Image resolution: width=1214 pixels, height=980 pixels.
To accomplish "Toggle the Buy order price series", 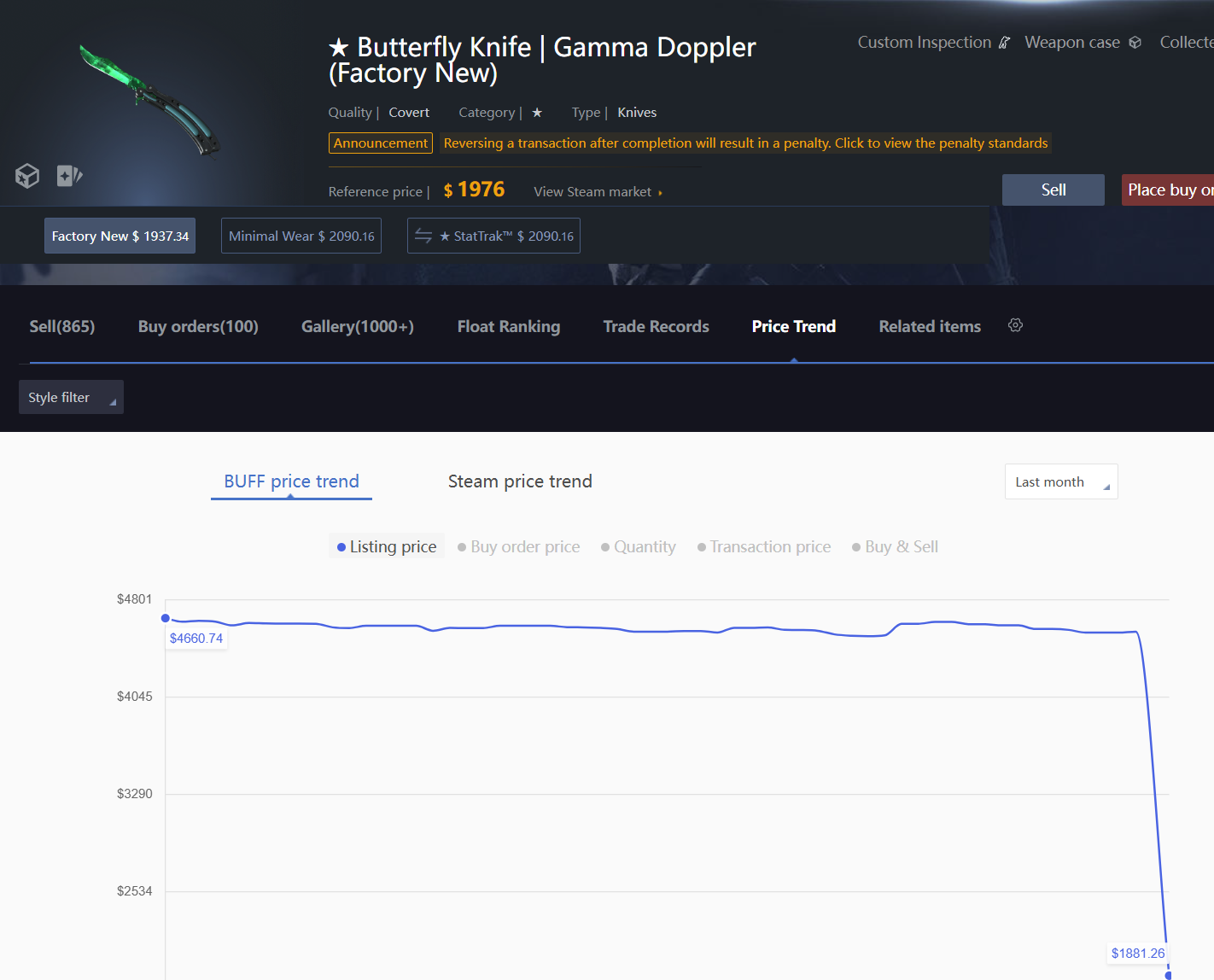I will tap(518, 546).
